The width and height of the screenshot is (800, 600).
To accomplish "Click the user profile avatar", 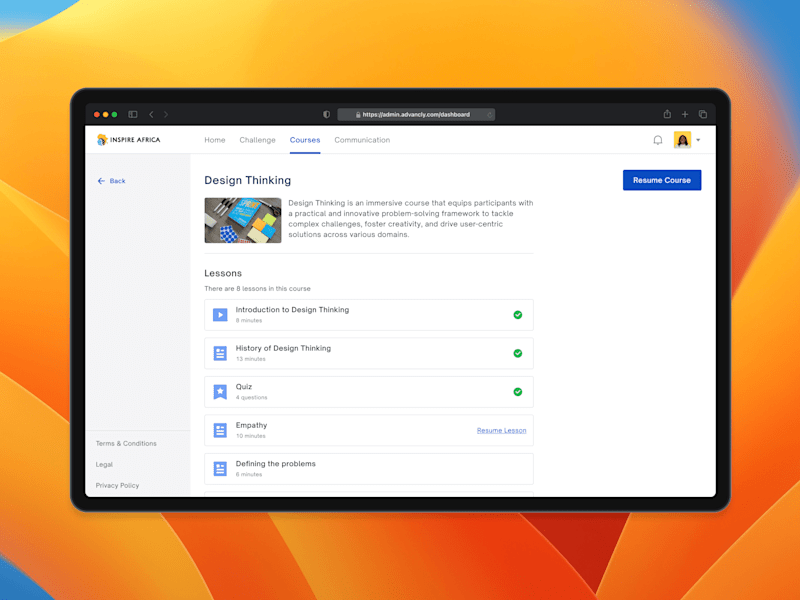I will (x=682, y=140).
